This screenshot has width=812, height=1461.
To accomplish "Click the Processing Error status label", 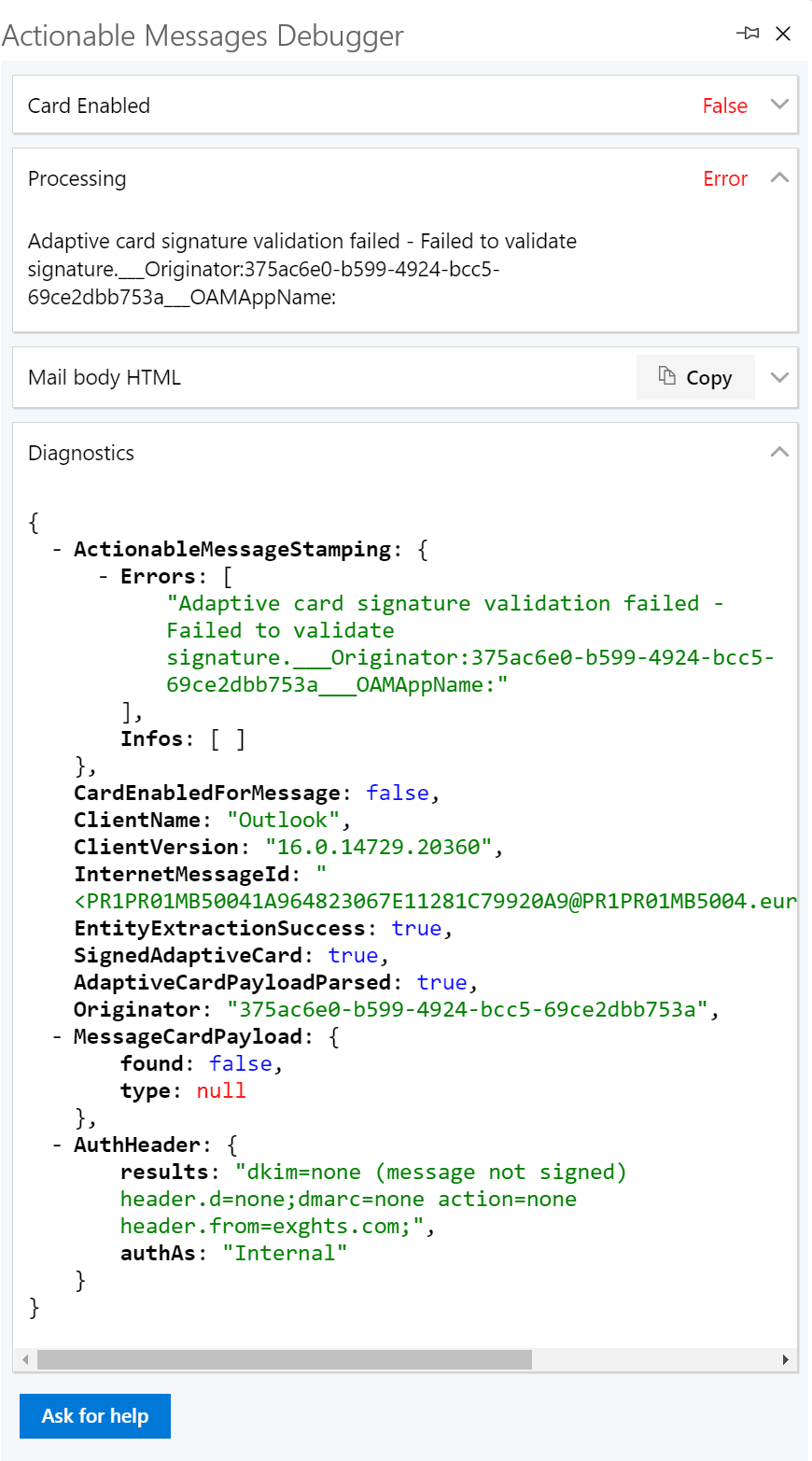I will tap(725, 178).
